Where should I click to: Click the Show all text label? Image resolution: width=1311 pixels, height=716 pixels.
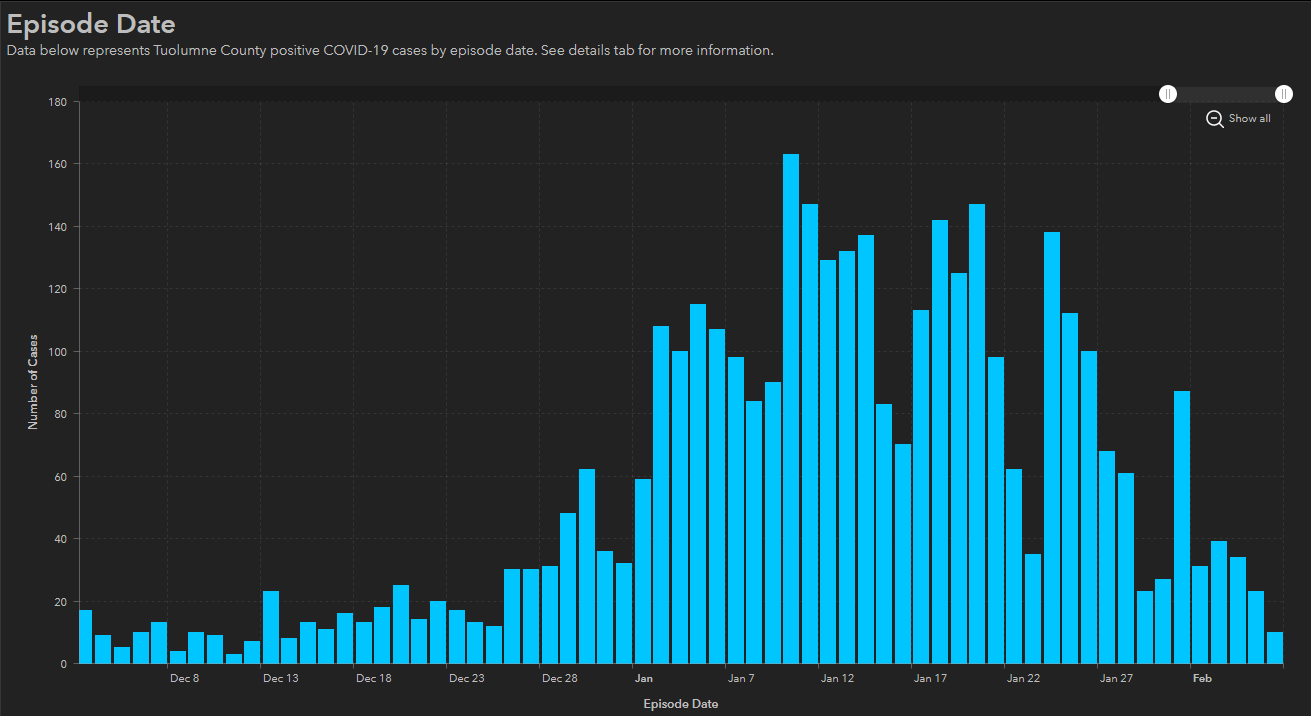(1249, 119)
